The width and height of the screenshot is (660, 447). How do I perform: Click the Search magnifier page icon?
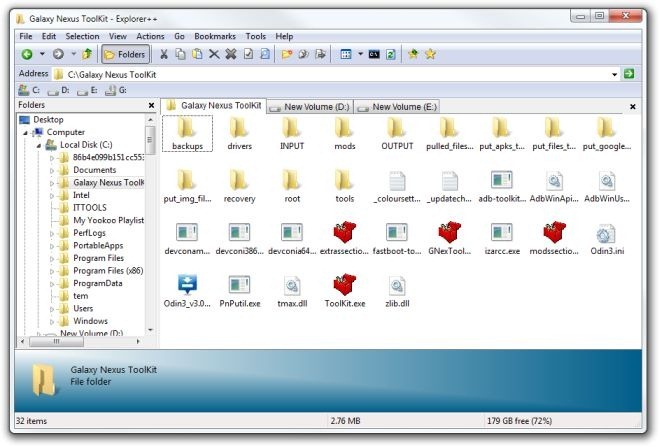(265, 54)
